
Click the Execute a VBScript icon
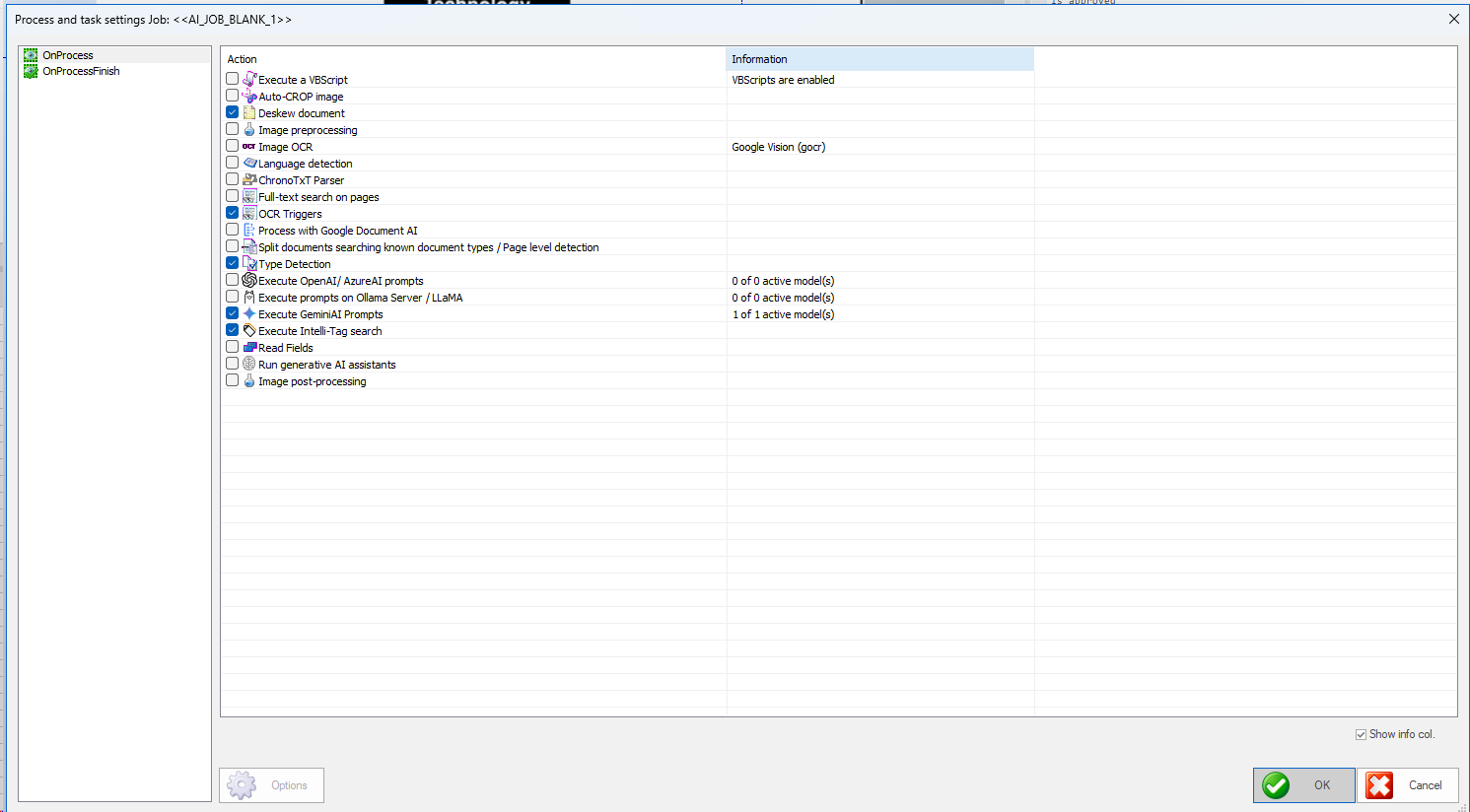coord(249,79)
